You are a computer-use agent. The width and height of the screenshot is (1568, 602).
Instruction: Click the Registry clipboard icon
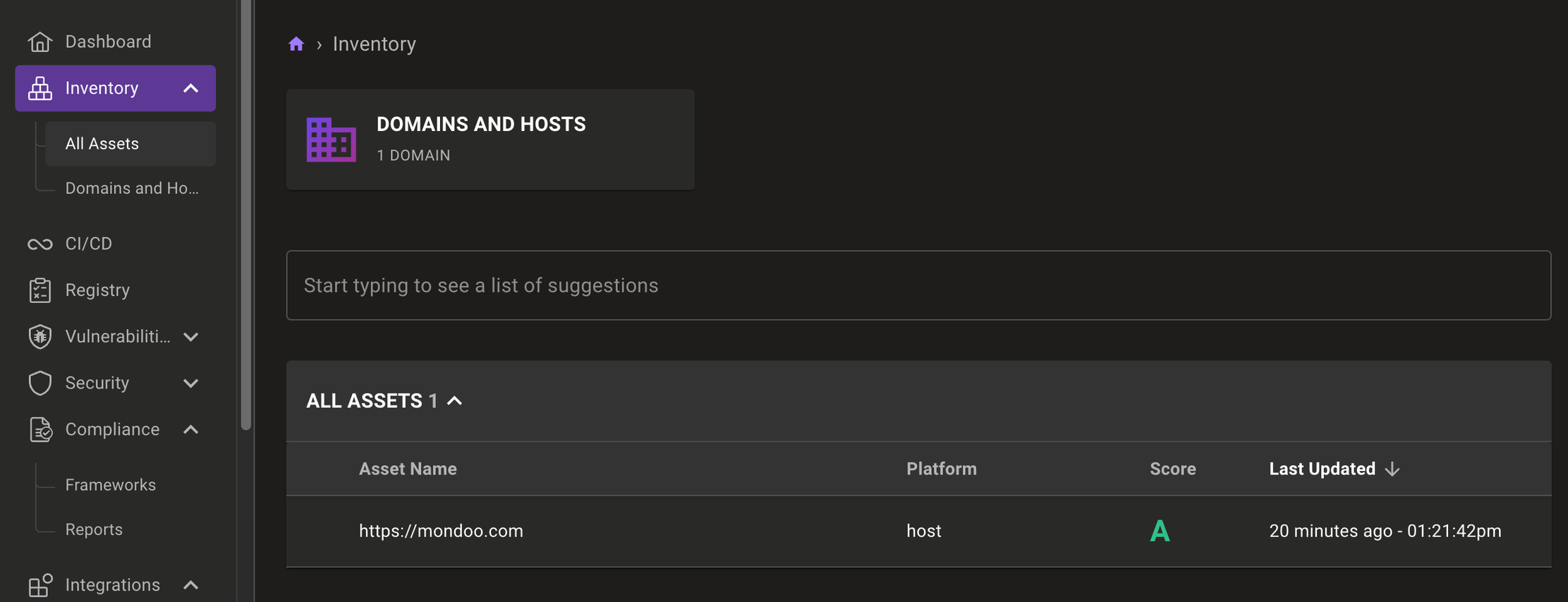(40, 290)
